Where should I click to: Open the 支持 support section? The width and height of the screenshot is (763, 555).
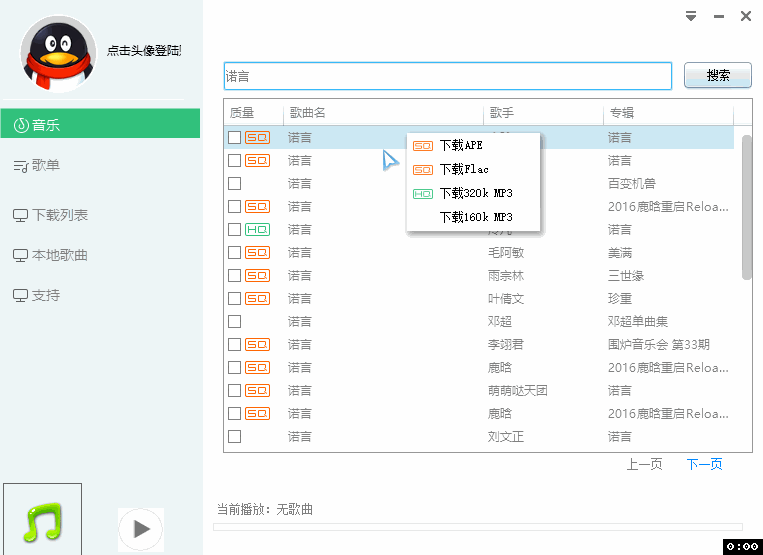click(45, 295)
